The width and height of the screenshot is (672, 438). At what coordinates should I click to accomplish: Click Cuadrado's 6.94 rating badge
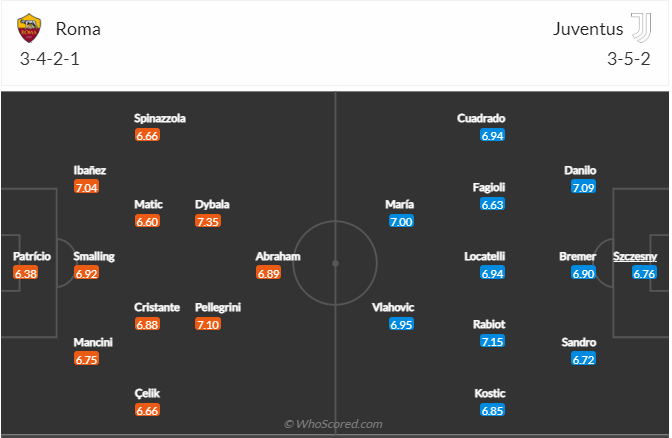pos(492,135)
